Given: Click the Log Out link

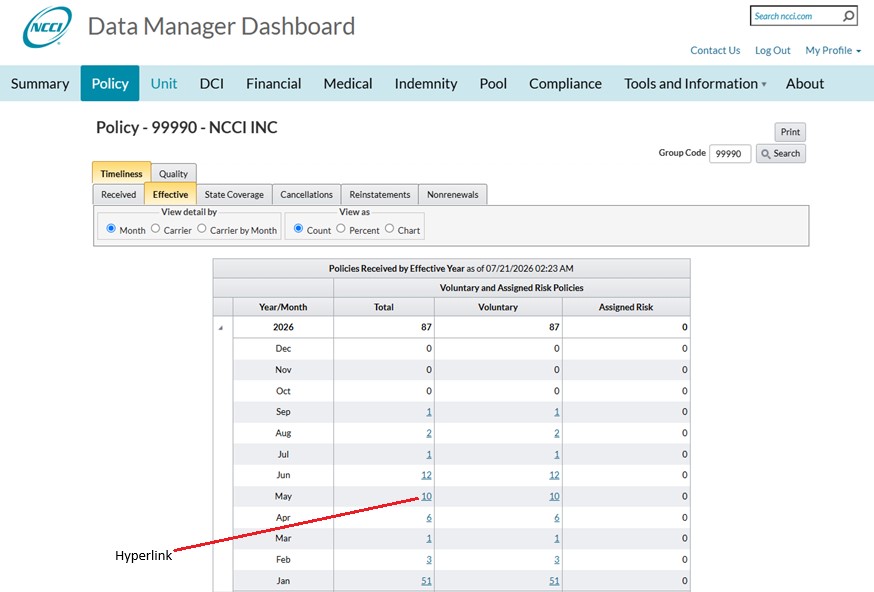Looking at the screenshot, I should click(x=773, y=50).
